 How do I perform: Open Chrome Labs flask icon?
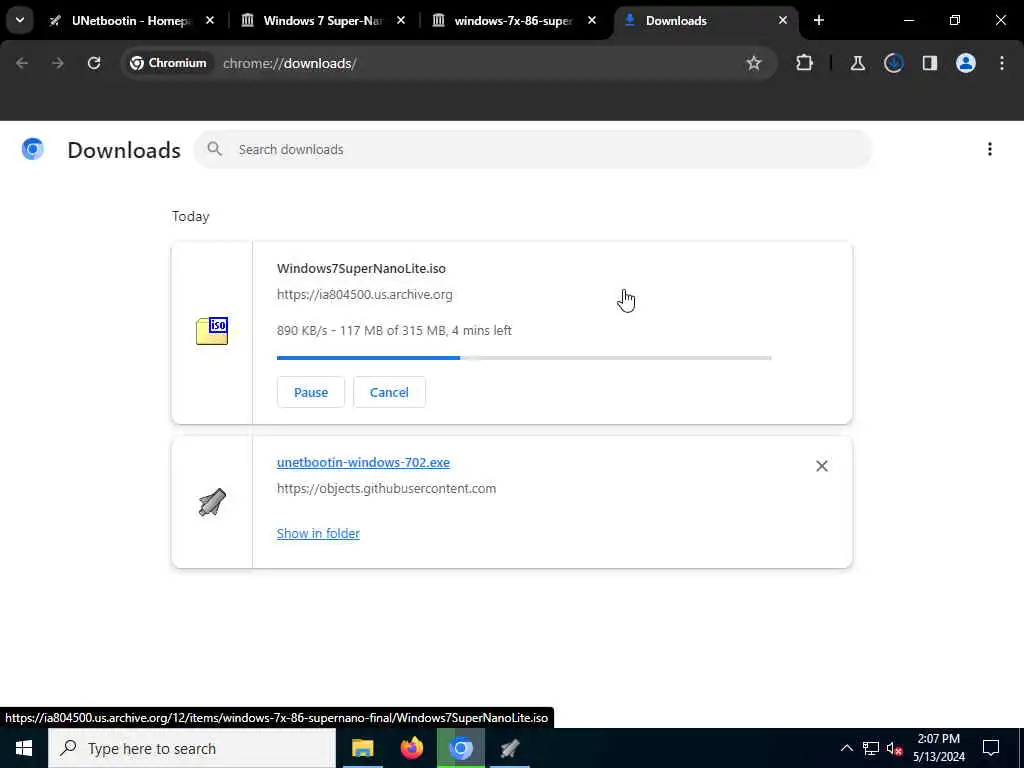(x=857, y=63)
